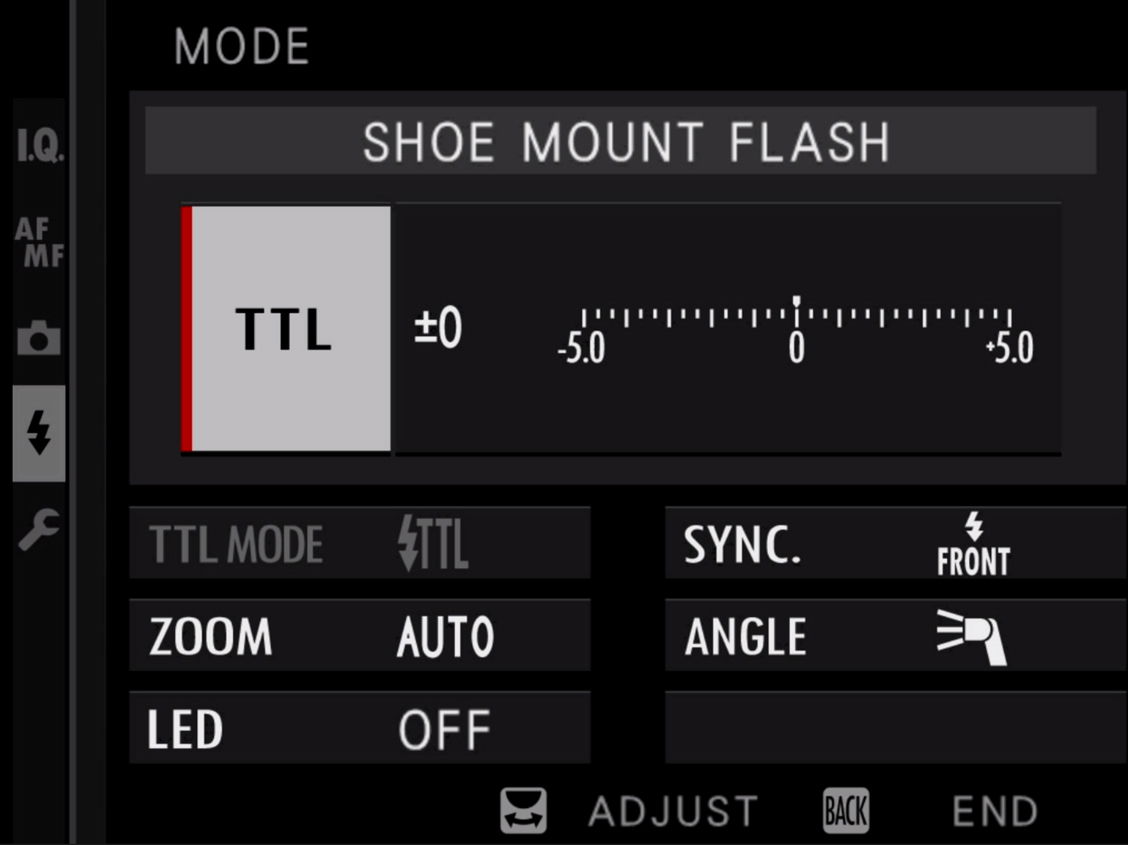The image size is (1128, 845).
Task: Click the command dial adjust icon
Action: point(524,811)
